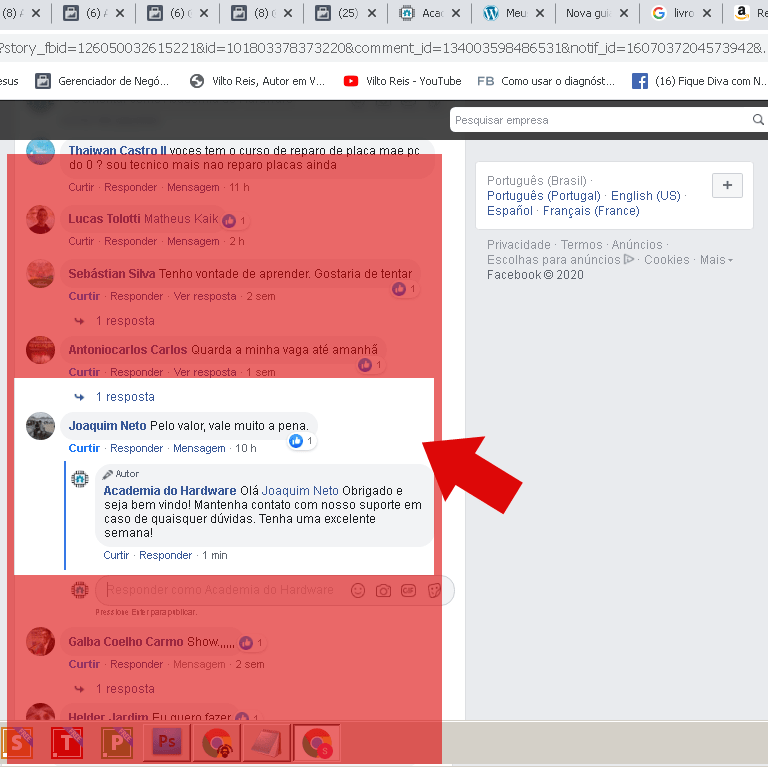The height and width of the screenshot is (768, 768).
Task: Click Curtir on Joaquim Neto's comment
Action: (84, 448)
